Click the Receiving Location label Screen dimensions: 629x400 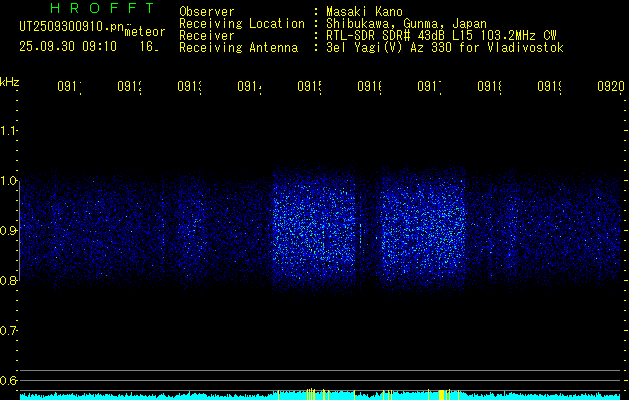pos(242,24)
